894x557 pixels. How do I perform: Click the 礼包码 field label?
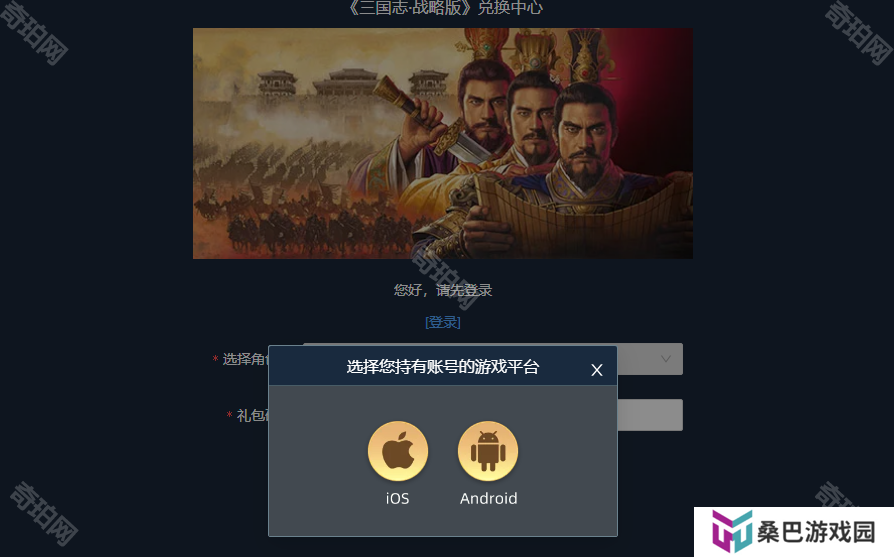click(x=252, y=415)
